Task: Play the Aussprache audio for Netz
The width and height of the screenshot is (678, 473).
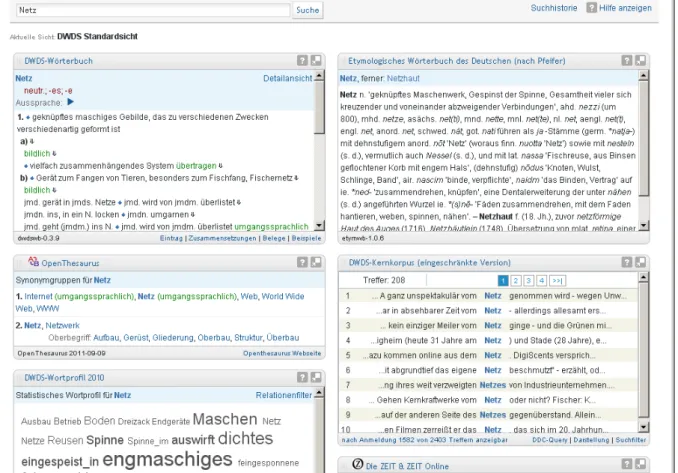Action: (70, 102)
